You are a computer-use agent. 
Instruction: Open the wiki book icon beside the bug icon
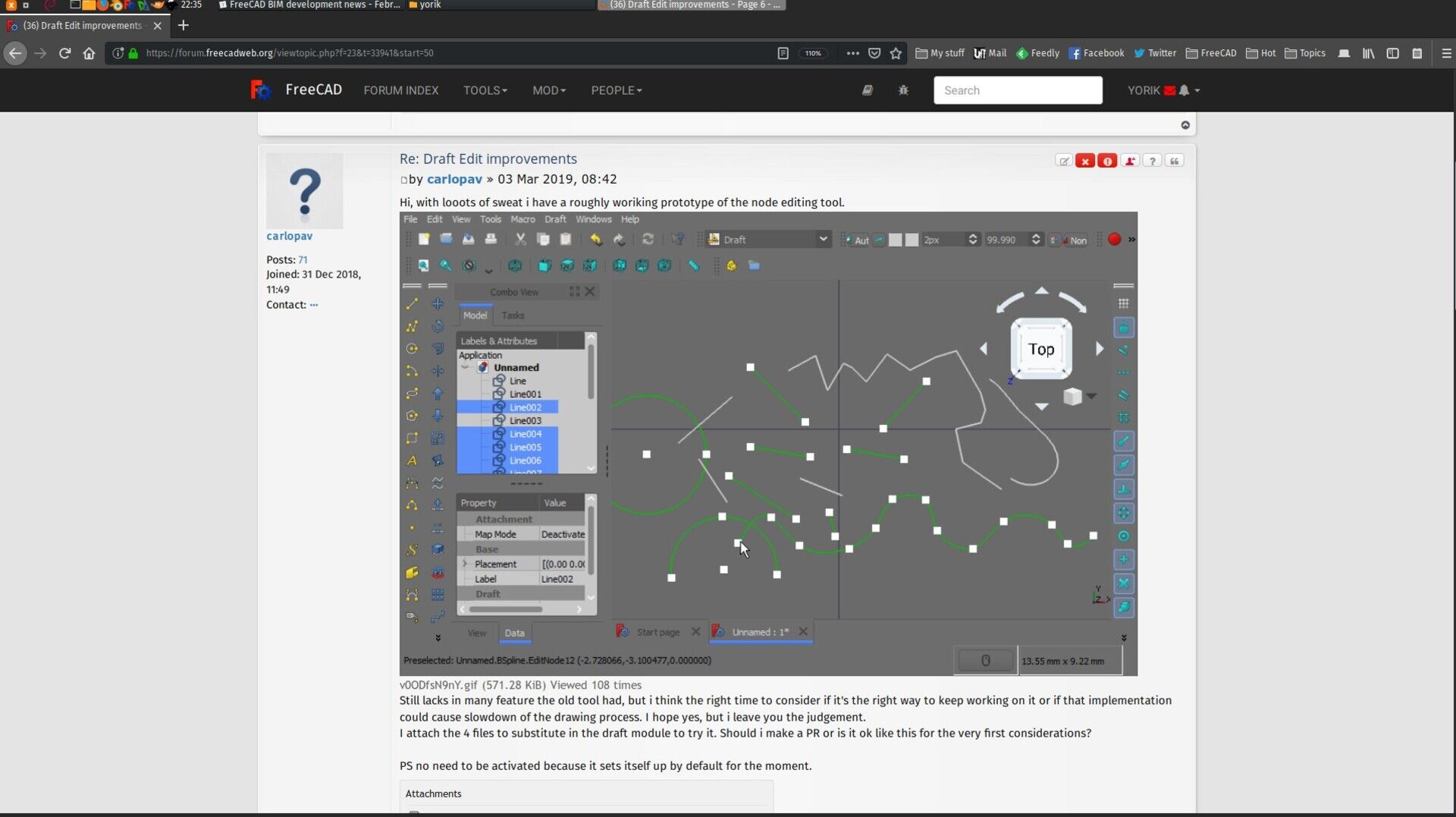tap(868, 90)
